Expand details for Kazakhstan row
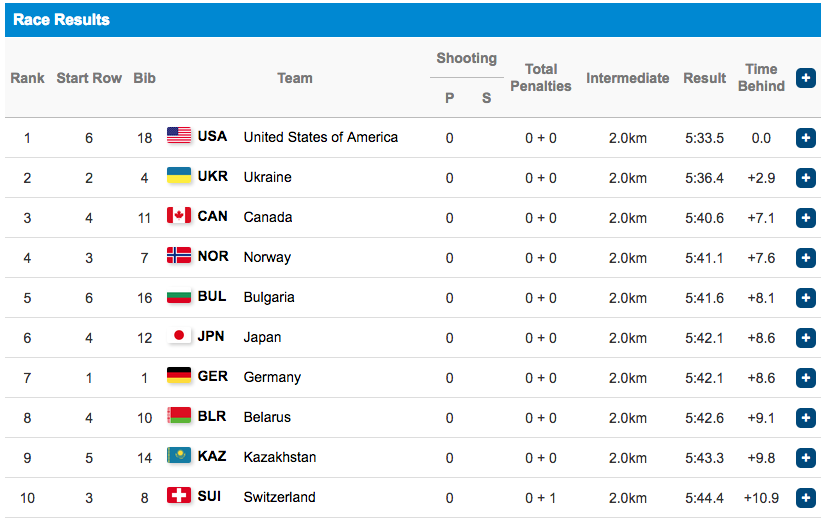Viewport: 833px width, 522px height. pos(805,458)
